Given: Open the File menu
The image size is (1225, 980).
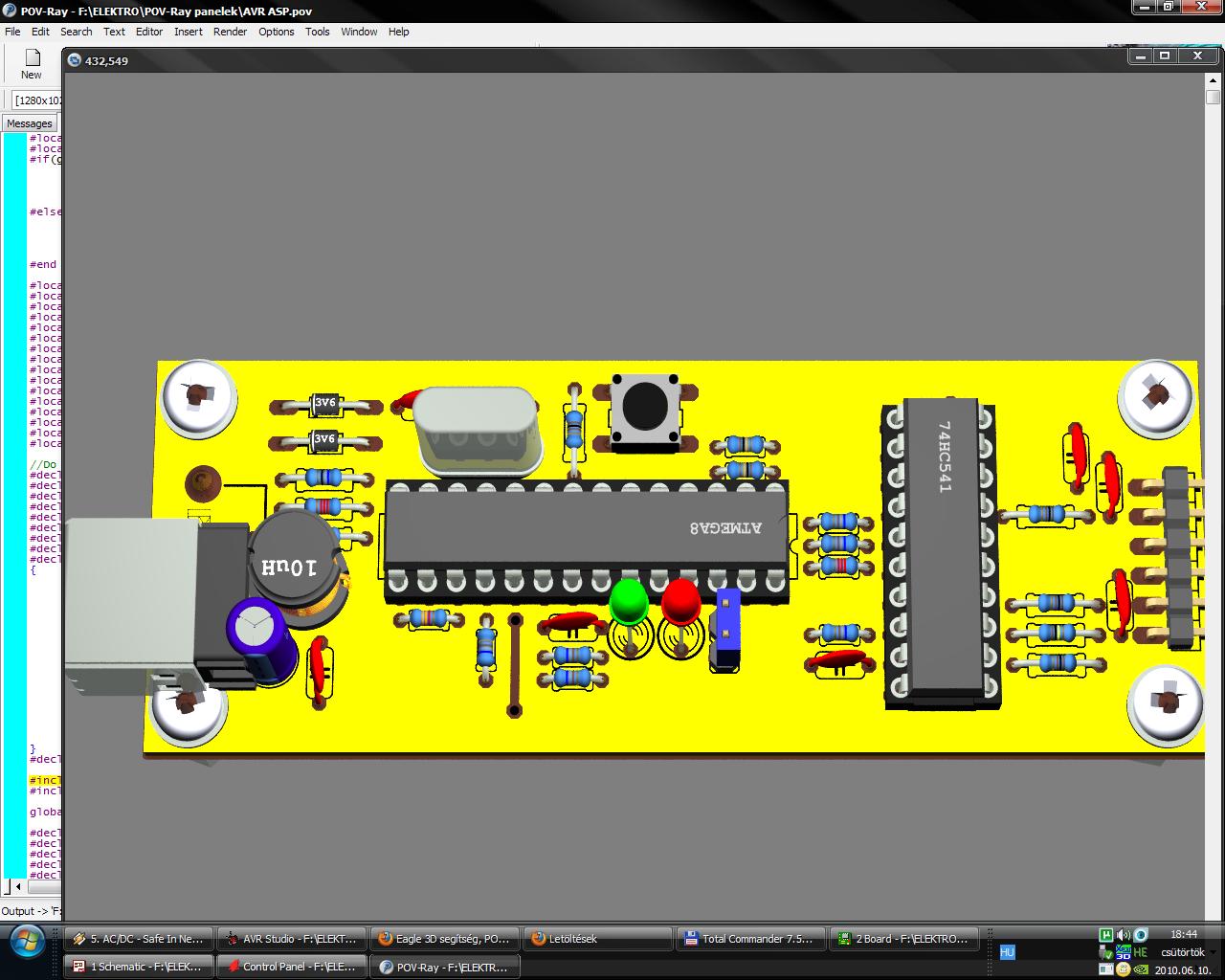Looking at the screenshot, I should (12, 32).
